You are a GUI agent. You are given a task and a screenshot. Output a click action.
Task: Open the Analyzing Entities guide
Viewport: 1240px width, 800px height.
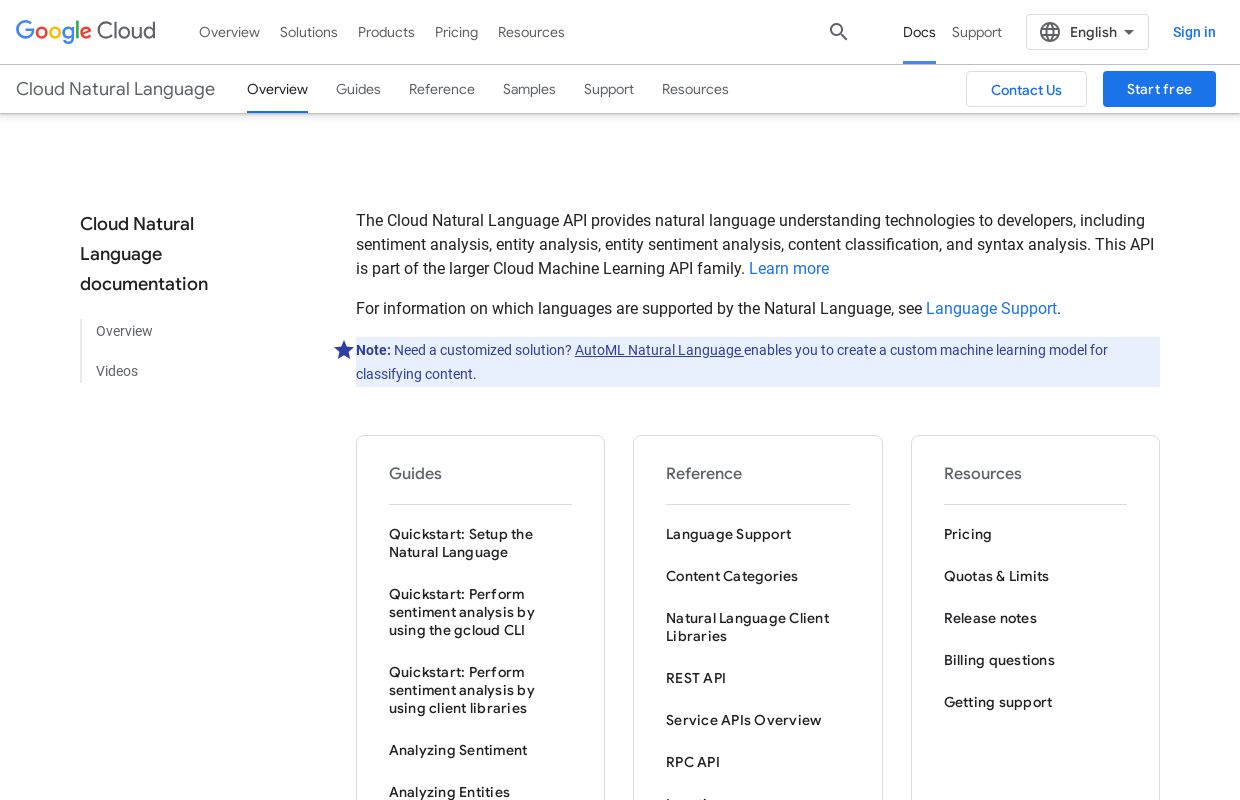tap(449, 792)
